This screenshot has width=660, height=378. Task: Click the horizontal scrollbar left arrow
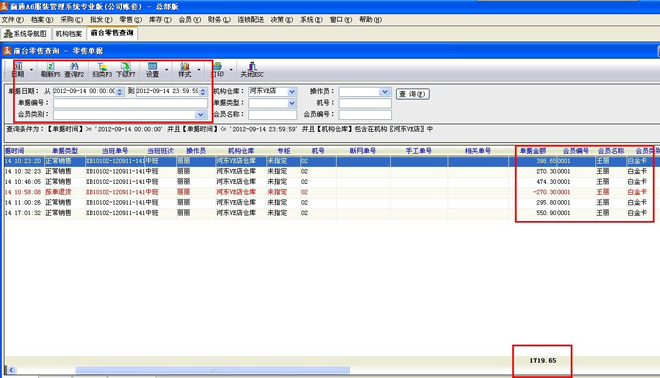pyautogui.click(x=11, y=370)
